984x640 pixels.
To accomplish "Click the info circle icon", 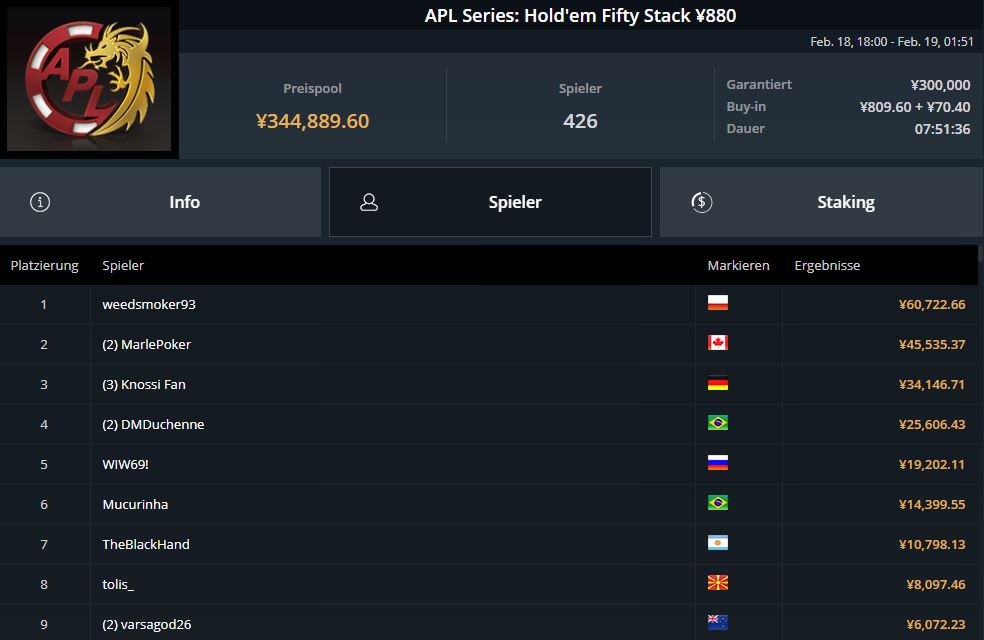I will click(40, 202).
